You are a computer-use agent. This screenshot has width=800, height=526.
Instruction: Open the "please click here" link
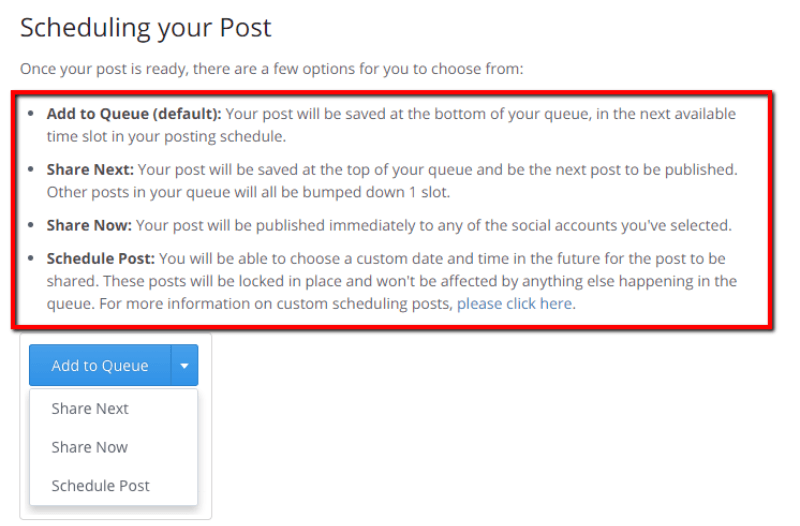(x=515, y=303)
